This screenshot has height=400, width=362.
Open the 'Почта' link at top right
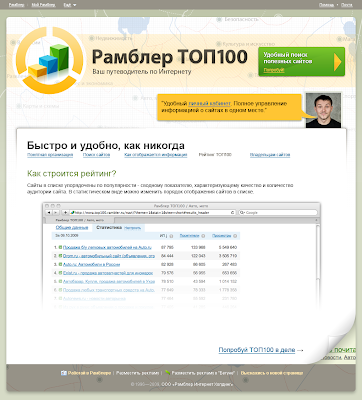pos(347,5)
